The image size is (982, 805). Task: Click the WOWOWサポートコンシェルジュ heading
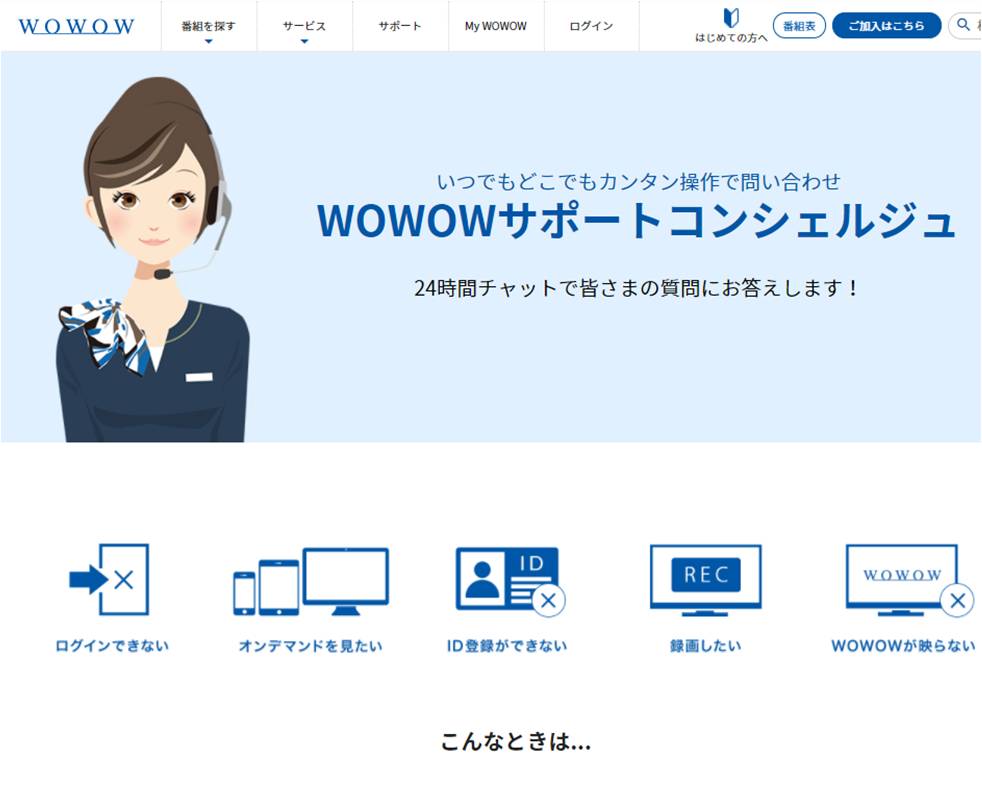636,221
